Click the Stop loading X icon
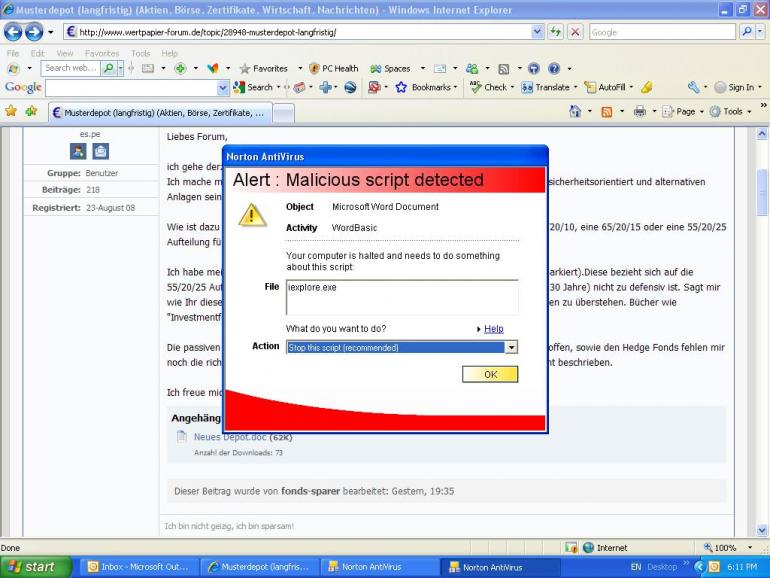This screenshot has height=578, width=770. pos(575,32)
